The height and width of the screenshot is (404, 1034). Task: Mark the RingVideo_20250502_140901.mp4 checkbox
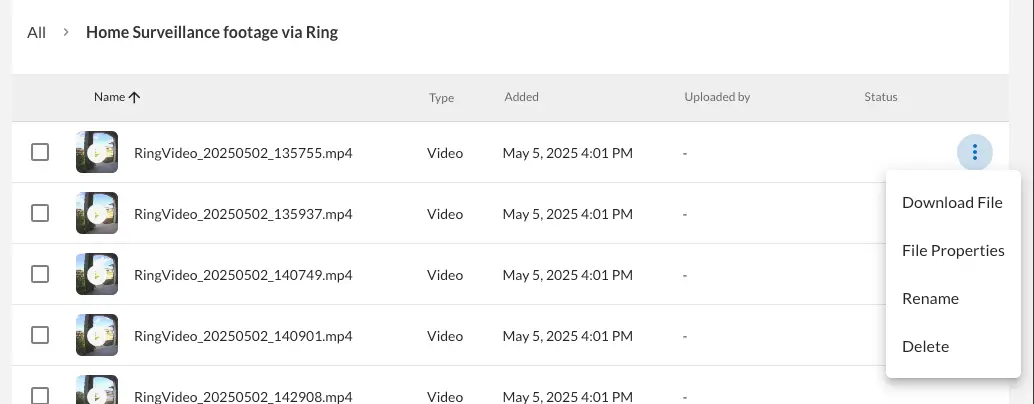(x=40, y=335)
